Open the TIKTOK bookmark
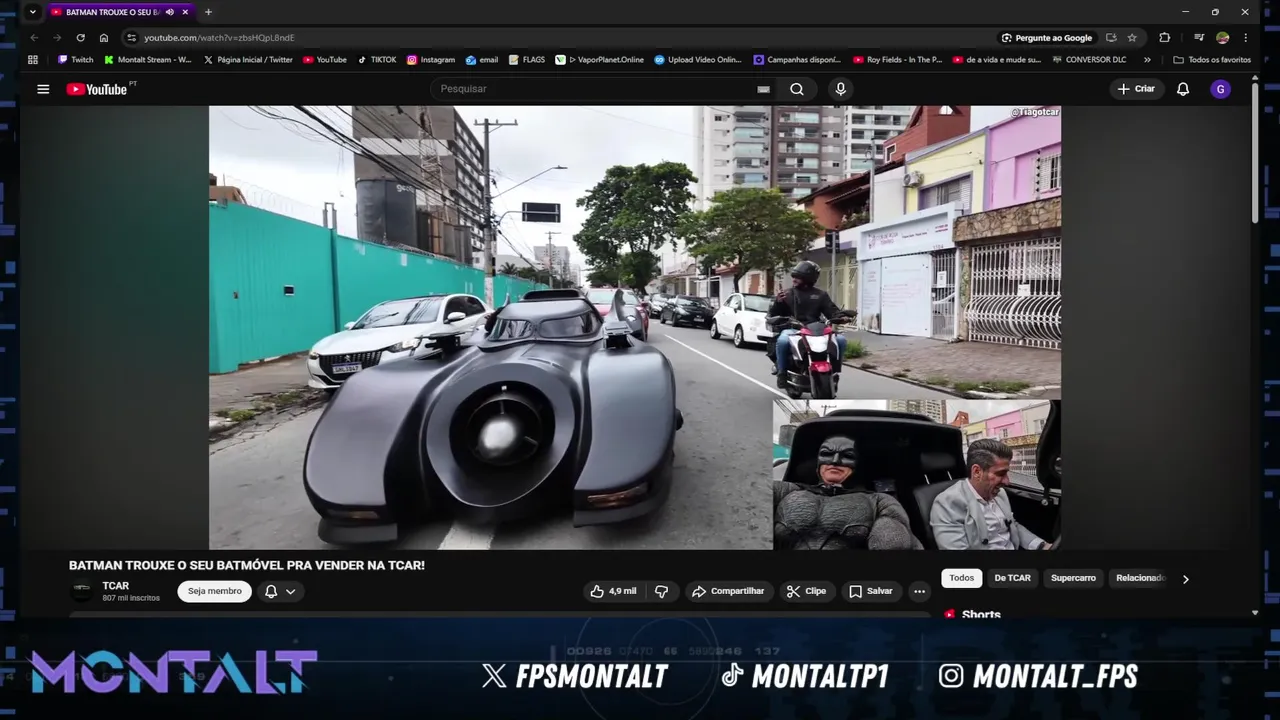The height and width of the screenshot is (720, 1280). 377,60
